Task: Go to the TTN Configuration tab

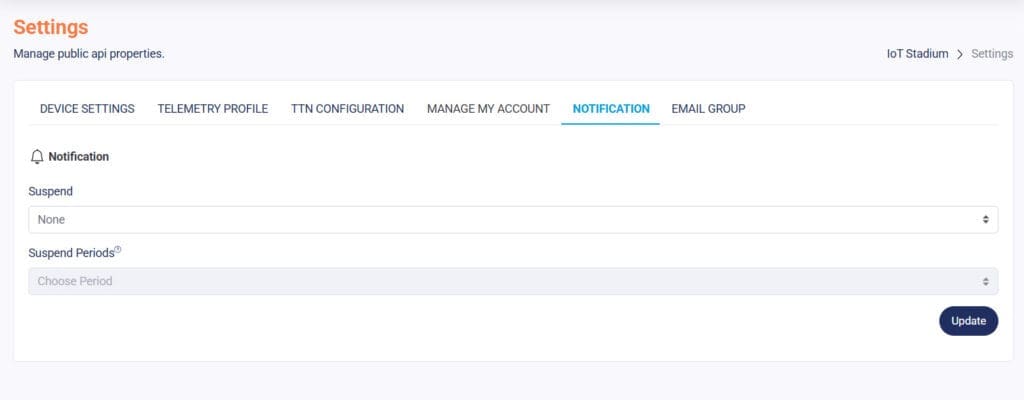Action: pyautogui.click(x=347, y=109)
